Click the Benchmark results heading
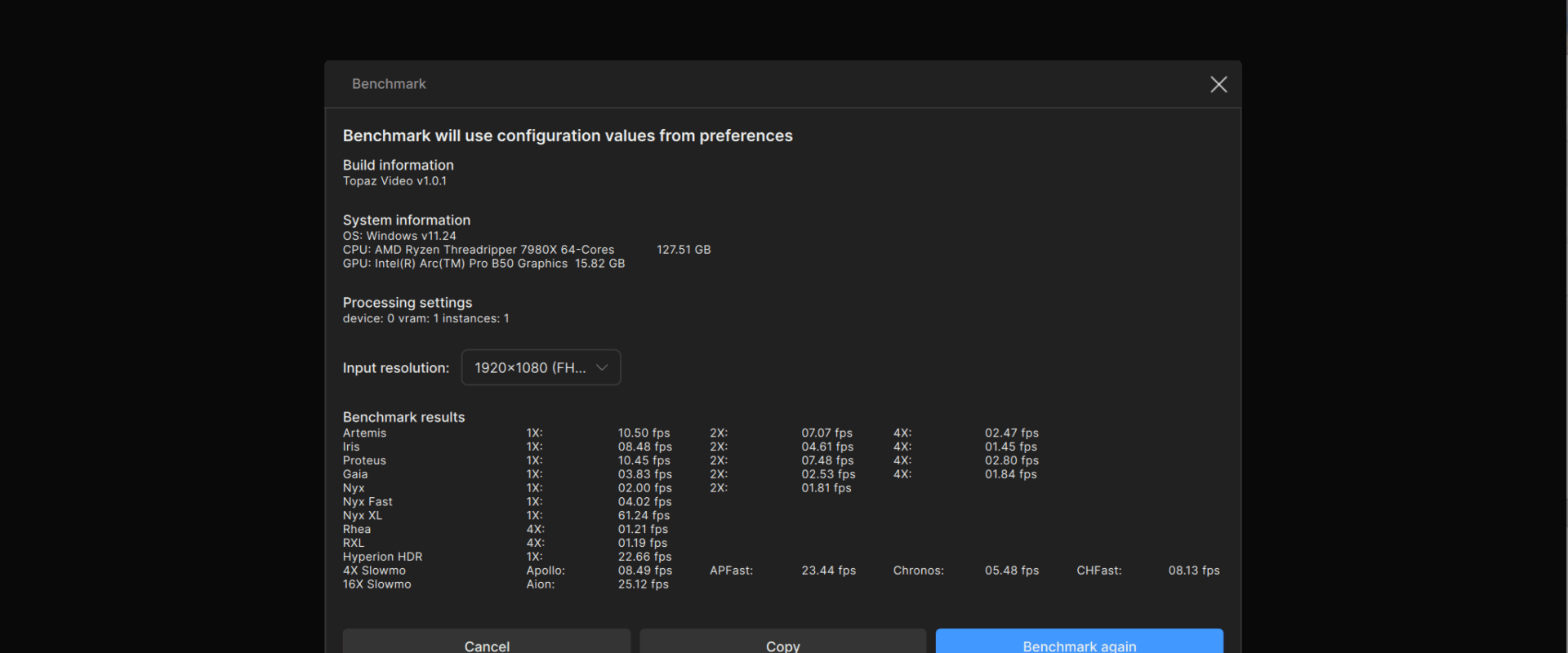This screenshot has height=653, width=1568. tap(403, 417)
